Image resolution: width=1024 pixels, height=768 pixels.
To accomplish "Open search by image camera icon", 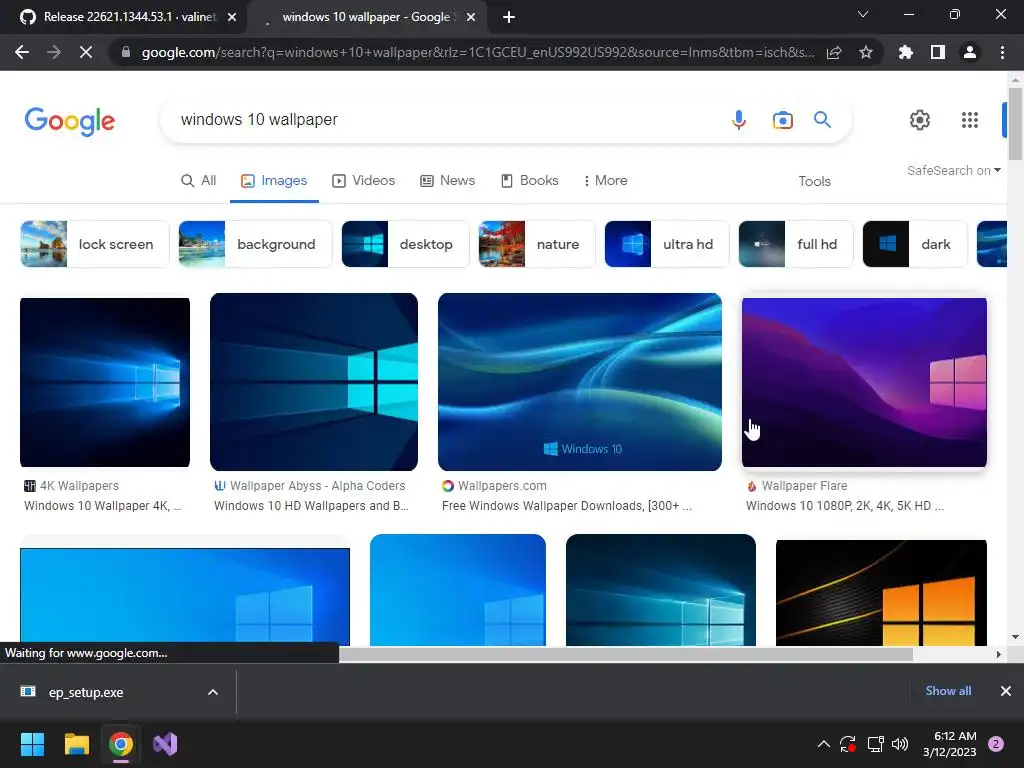I will pos(782,120).
